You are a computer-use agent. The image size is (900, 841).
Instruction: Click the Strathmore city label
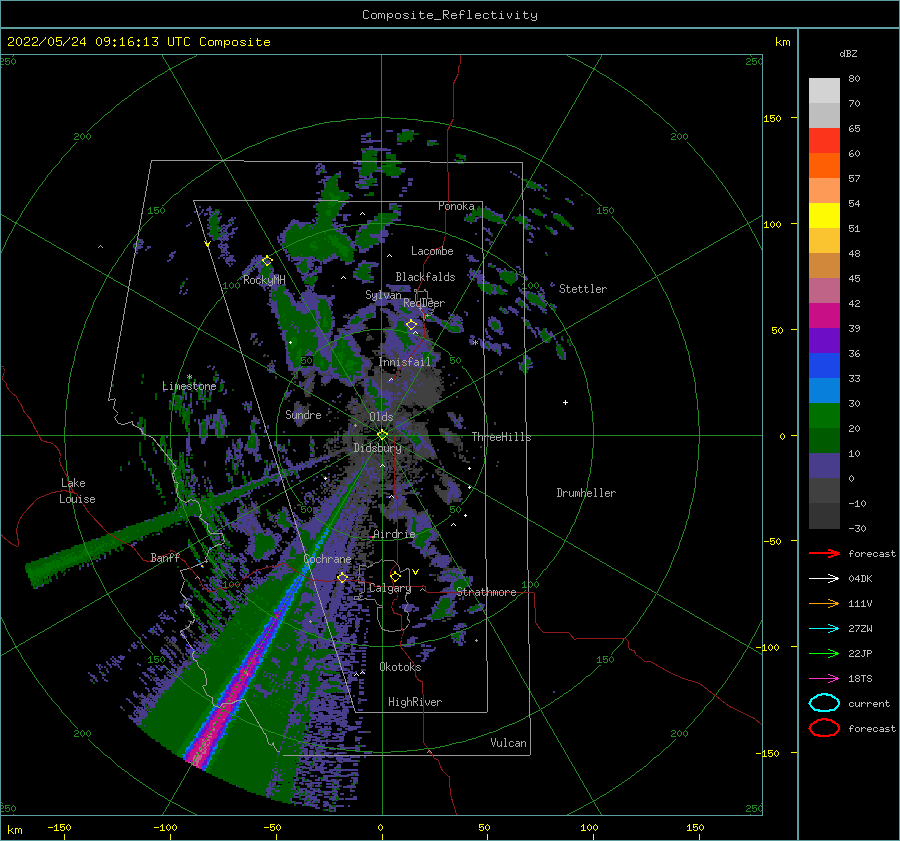click(487, 592)
